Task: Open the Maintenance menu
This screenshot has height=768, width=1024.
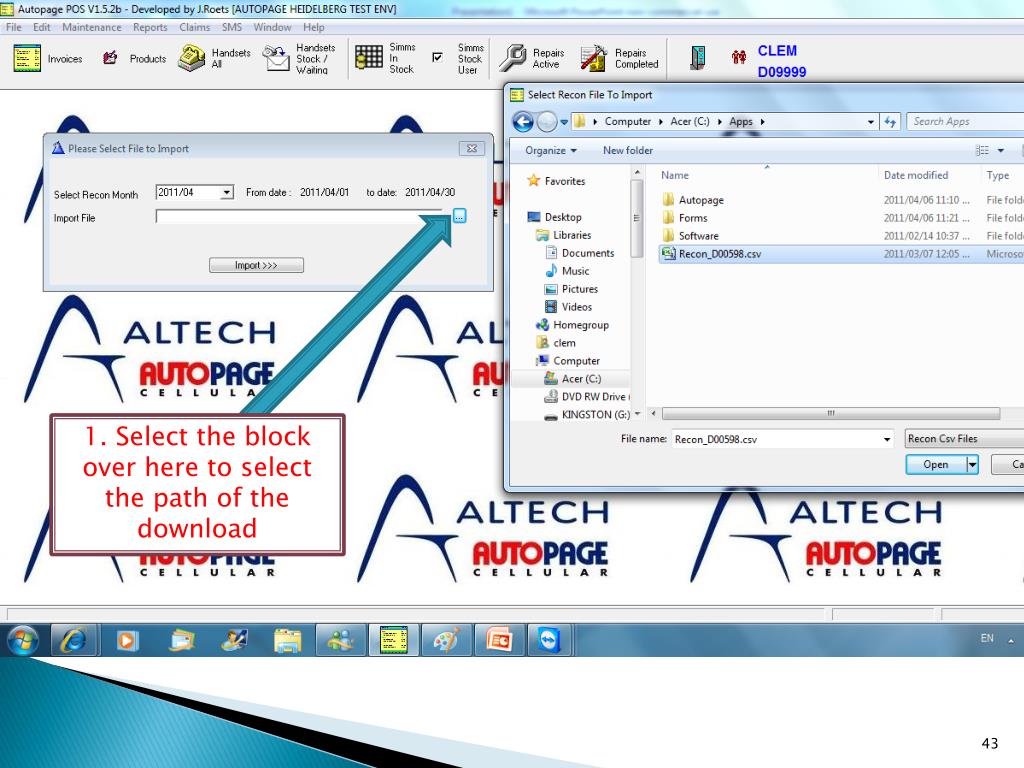Action: click(91, 27)
